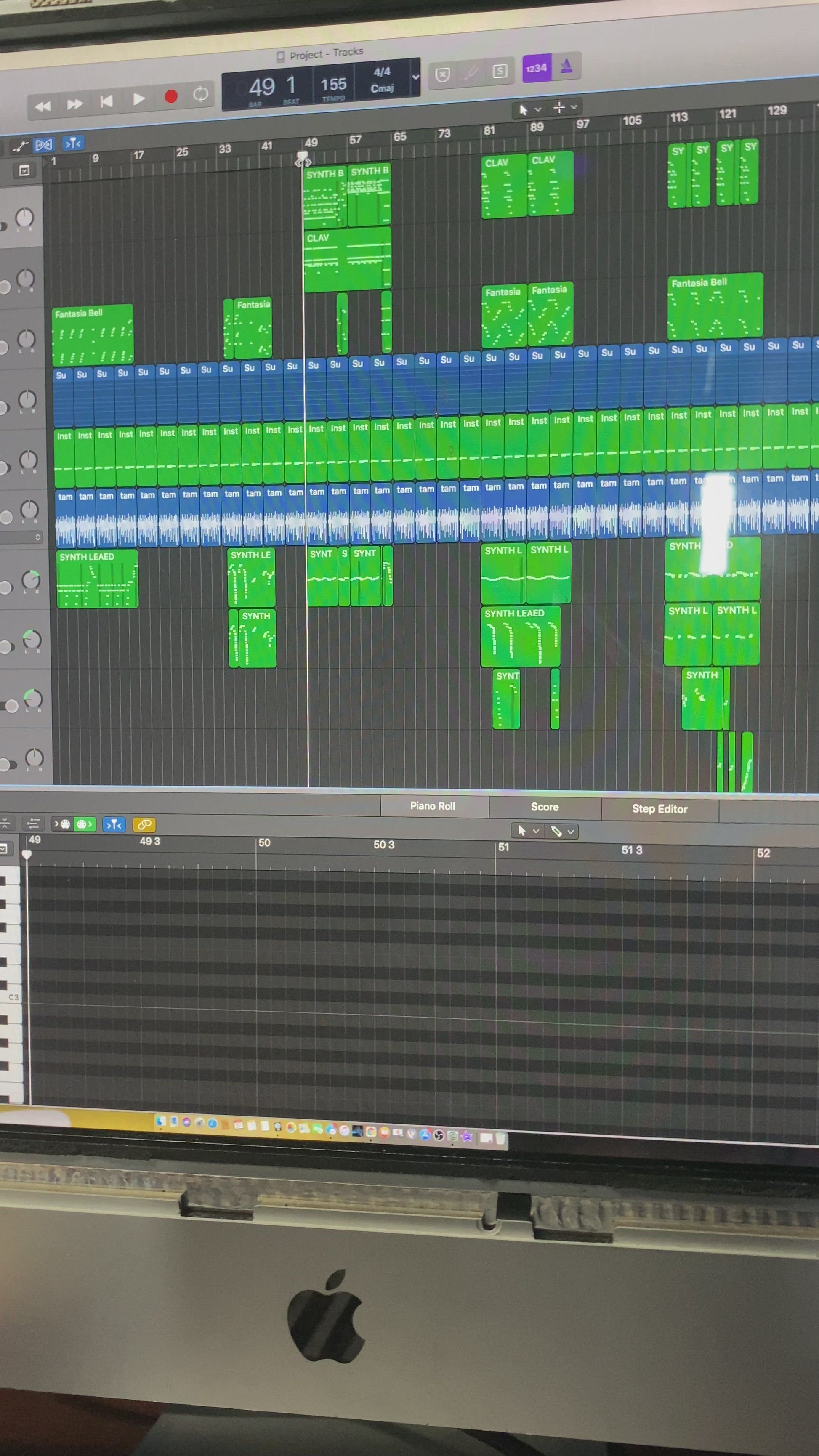
Task: Toggle the Catch Playhead icon in the tracks area
Action: tap(73, 143)
